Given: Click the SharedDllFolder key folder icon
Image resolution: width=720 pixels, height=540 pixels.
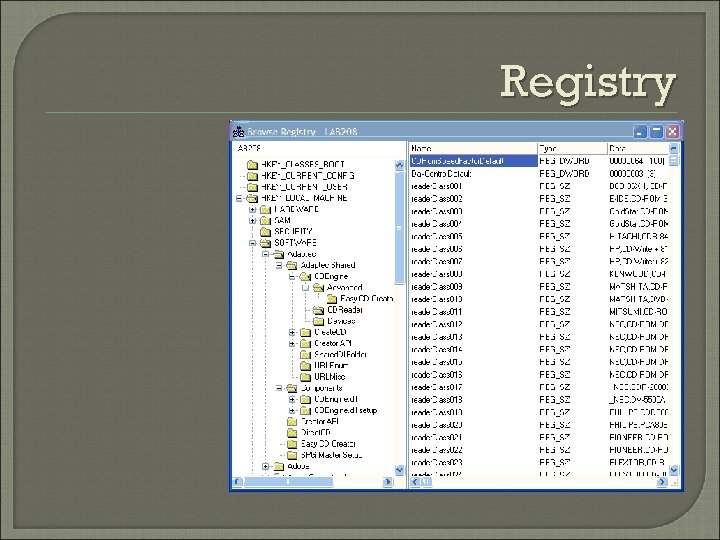Looking at the screenshot, I should 305,354.
